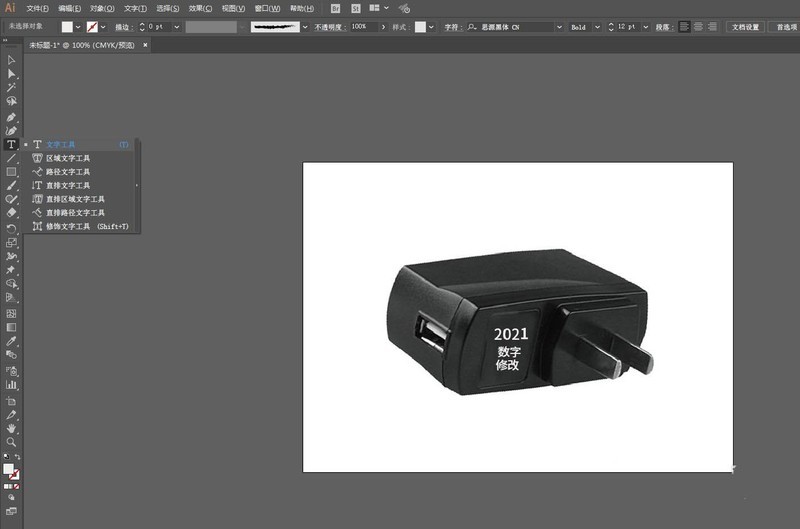Choose 路径文字工具 from the flyout
The width and height of the screenshot is (800, 529).
click(x=68, y=172)
